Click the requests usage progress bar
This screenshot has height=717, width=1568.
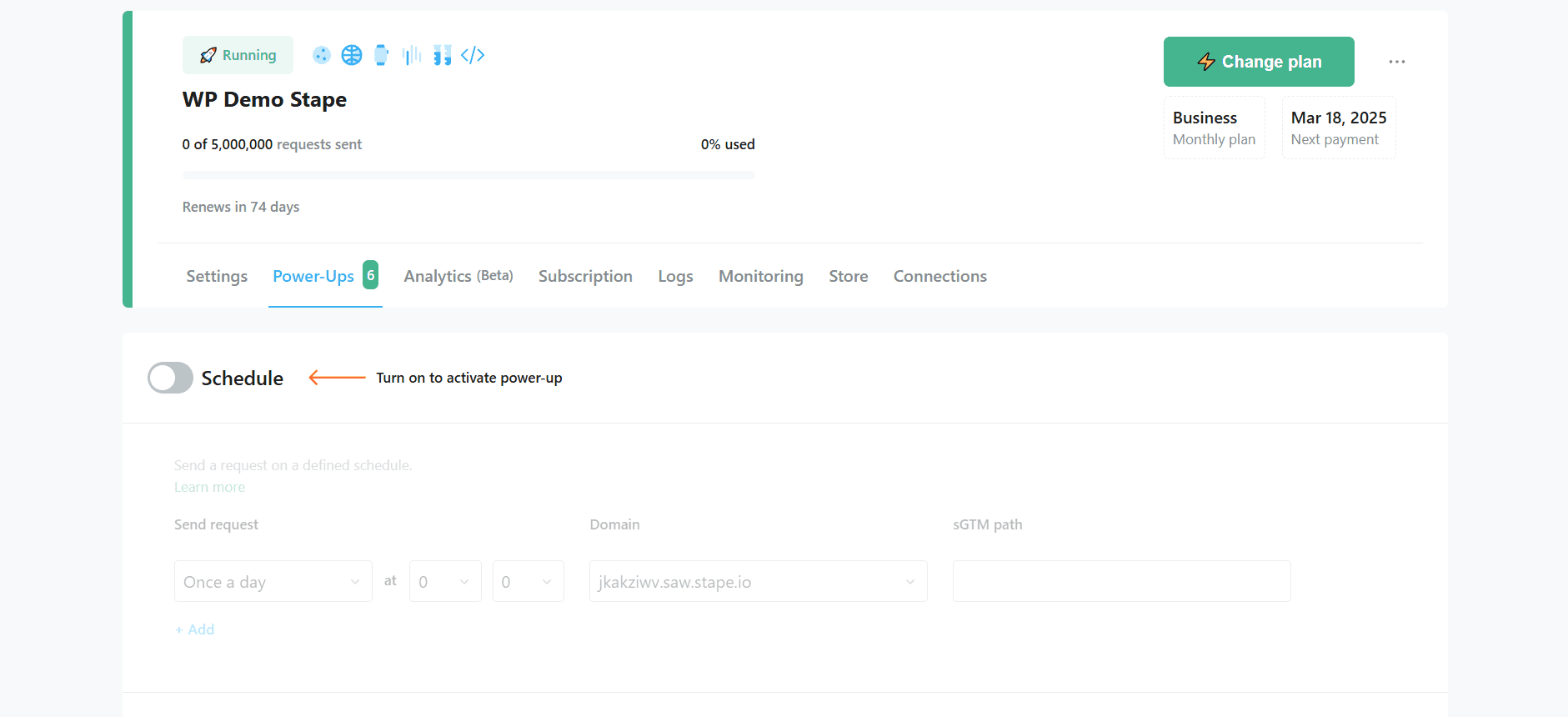click(468, 175)
